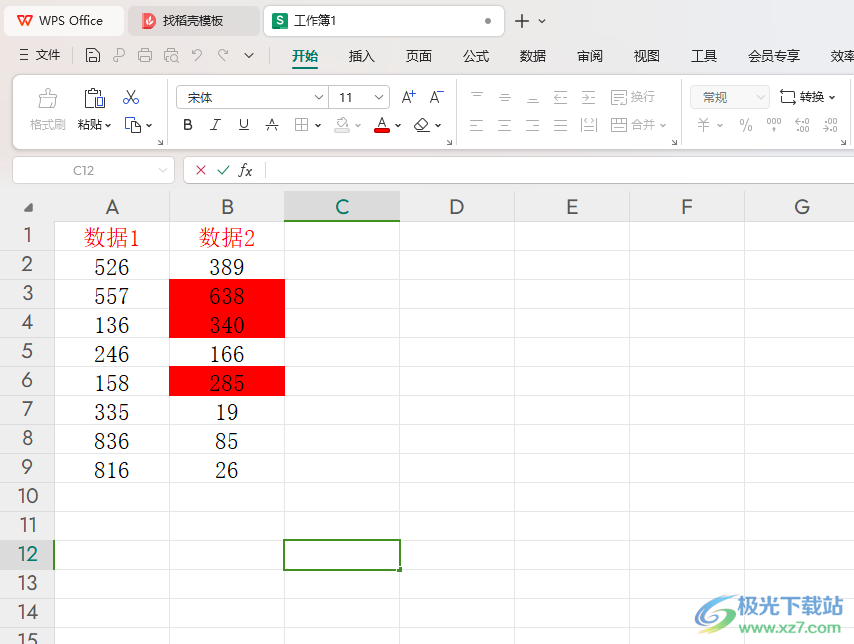Open Print Preview icon

[x=171, y=55]
